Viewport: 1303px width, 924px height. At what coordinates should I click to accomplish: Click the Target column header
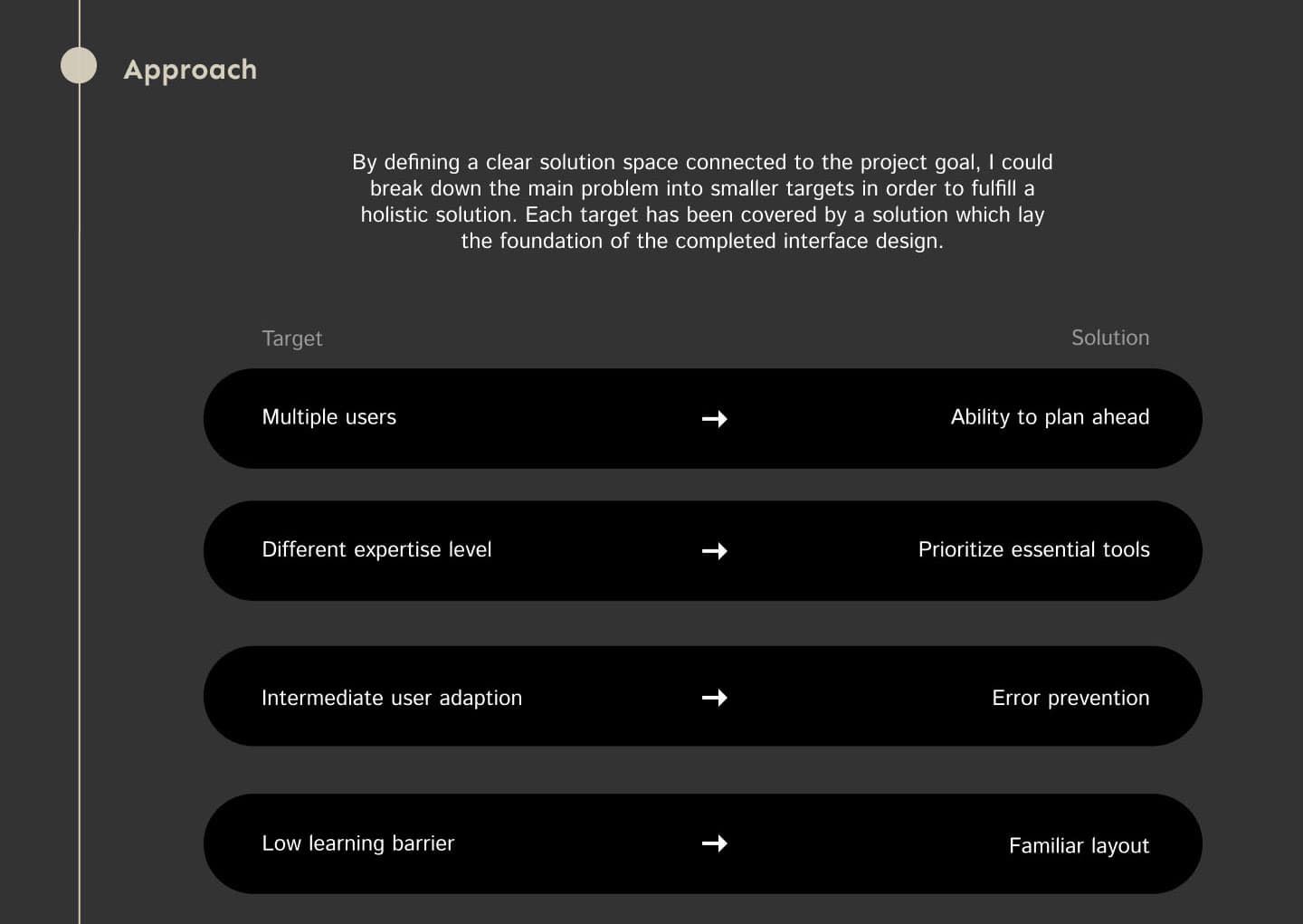[x=292, y=338]
